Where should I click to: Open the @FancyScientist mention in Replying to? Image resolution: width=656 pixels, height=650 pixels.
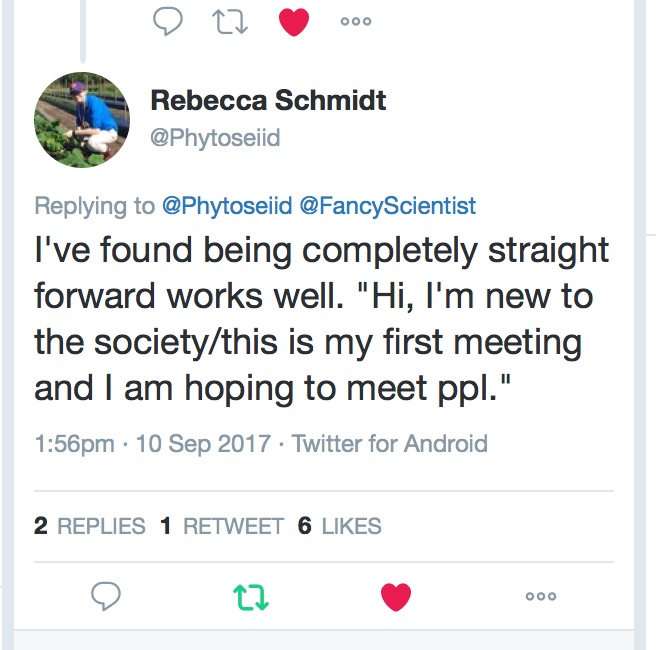click(x=388, y=205)
